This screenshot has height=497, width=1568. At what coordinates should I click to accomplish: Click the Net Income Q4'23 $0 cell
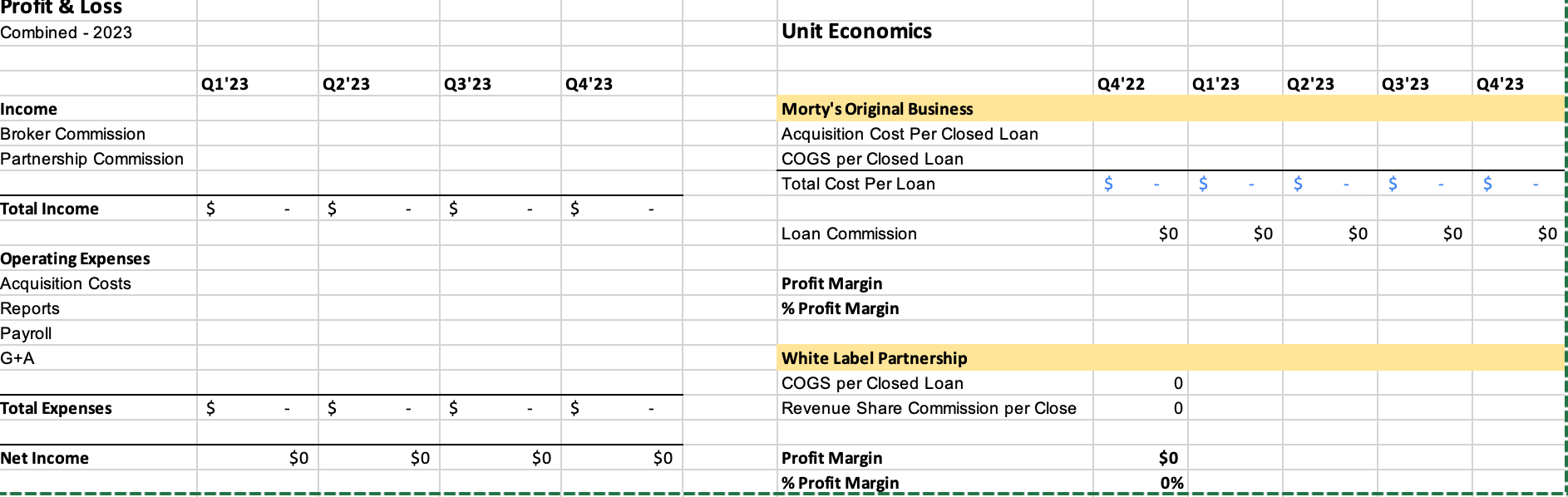622,458
